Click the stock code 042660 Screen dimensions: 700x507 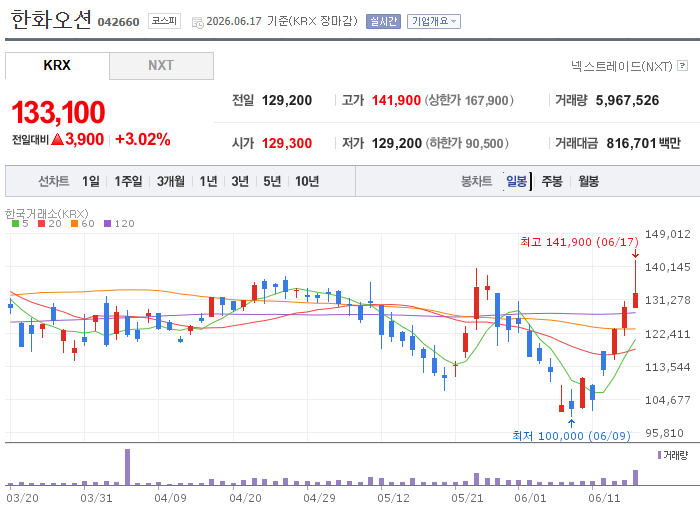[x=118, y=22]
